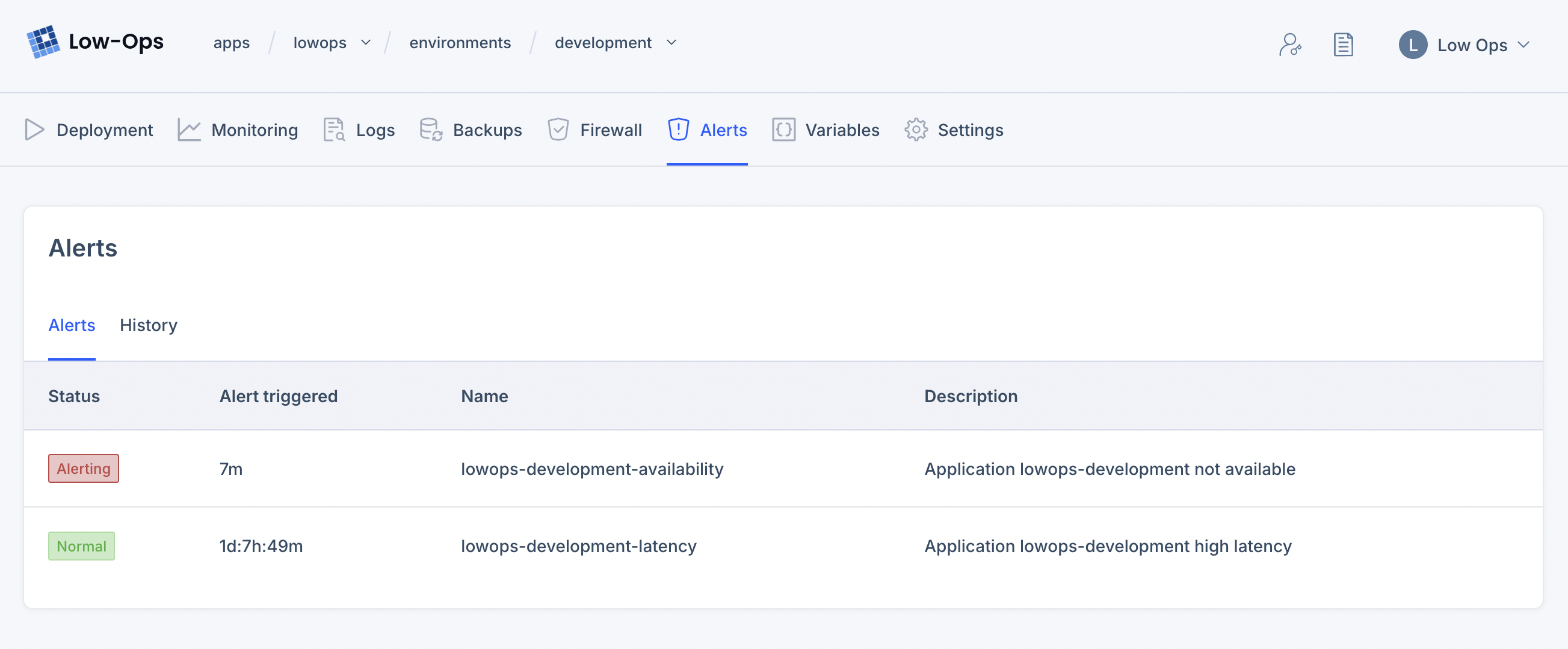This screenshot has height=649, width=1568.
Task: Select the Firewall tab
Action: click(x=594, y=129)
